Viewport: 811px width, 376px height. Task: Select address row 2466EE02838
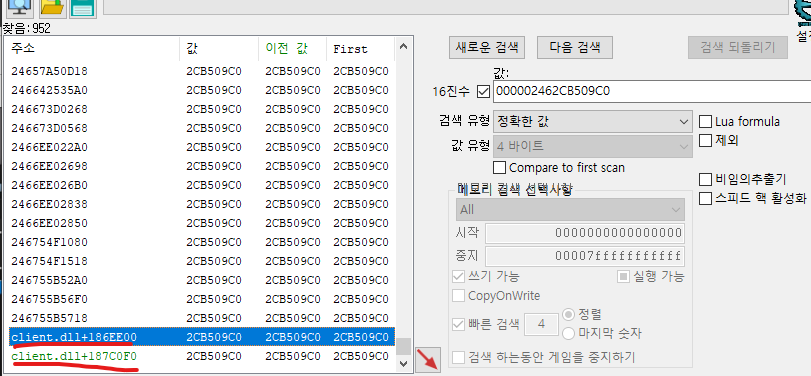pos(201,204)
